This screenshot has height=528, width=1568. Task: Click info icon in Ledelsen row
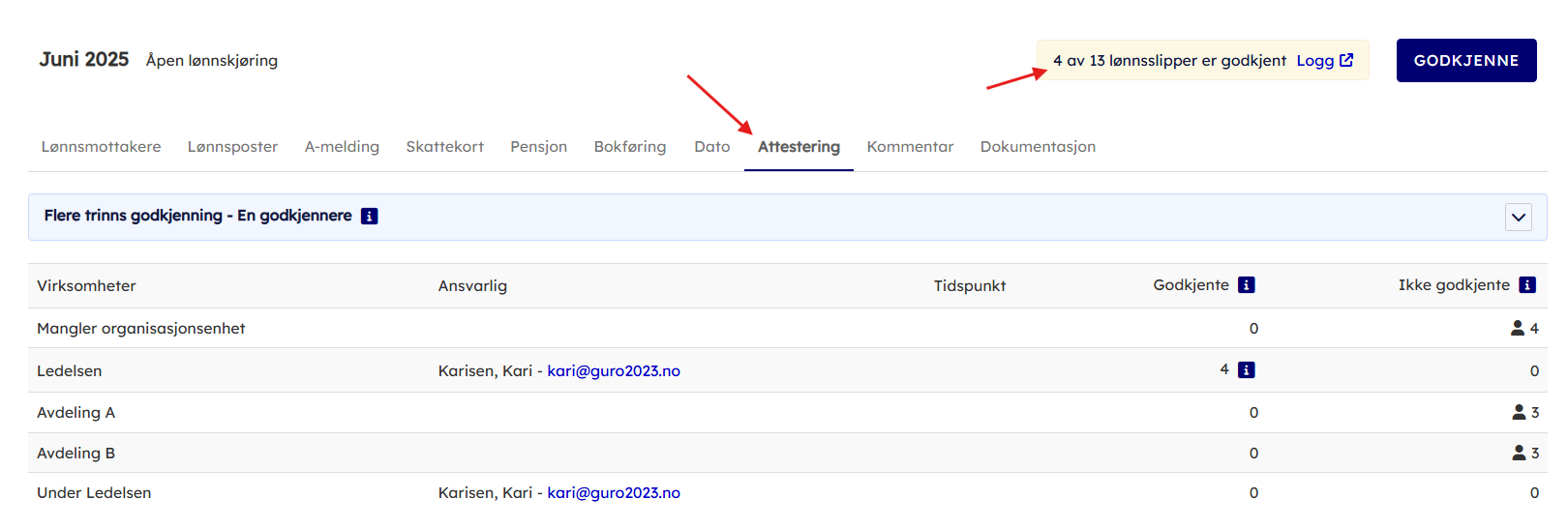pos(1247,370)
